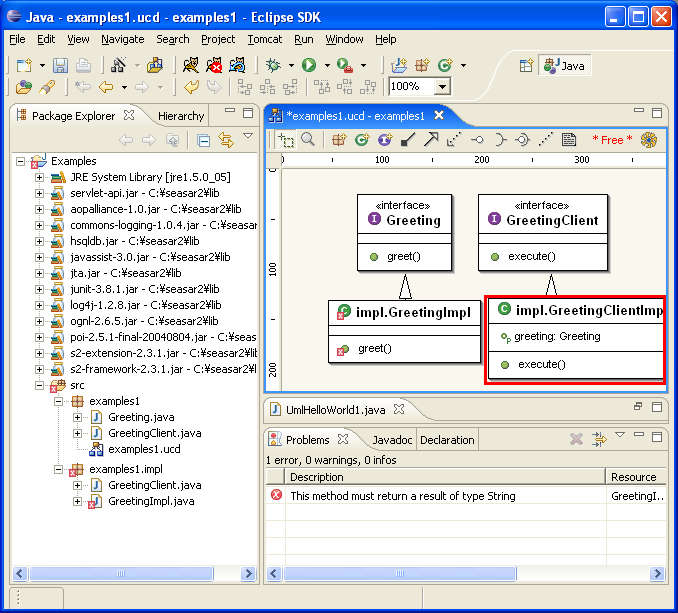Toggle Link with Editor in Package Explorer
The height and width of the screenshot is (613, 678).
tap(225, 140)
